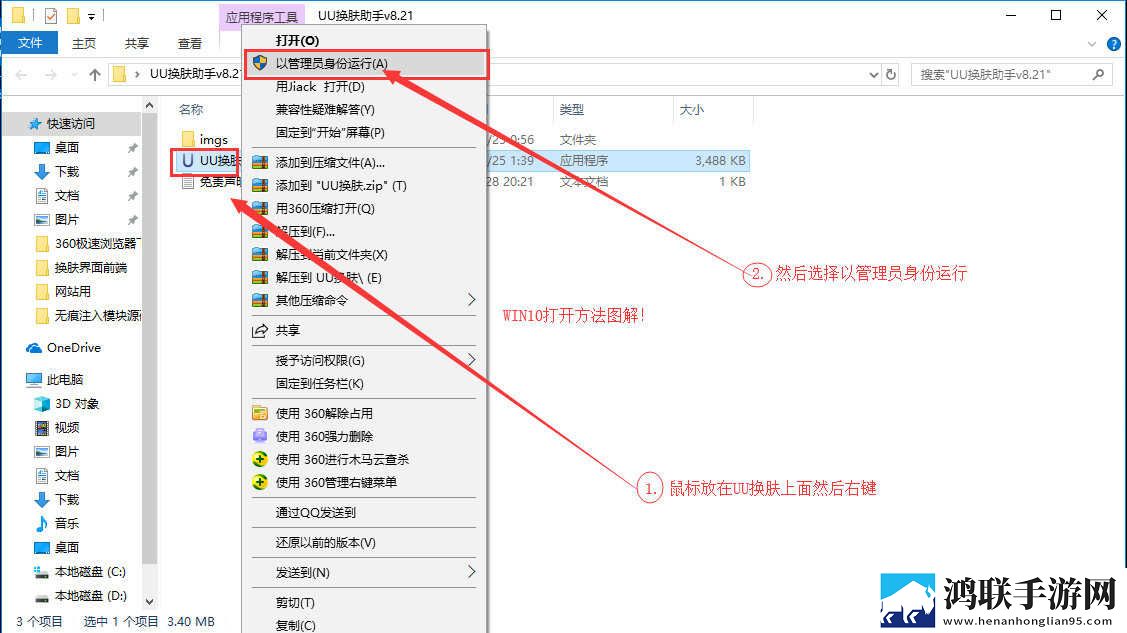This screenshot has height=633, width=1127.
Task: Click the properties checkmark icon in title bar
Action: [x=50, y=15]
